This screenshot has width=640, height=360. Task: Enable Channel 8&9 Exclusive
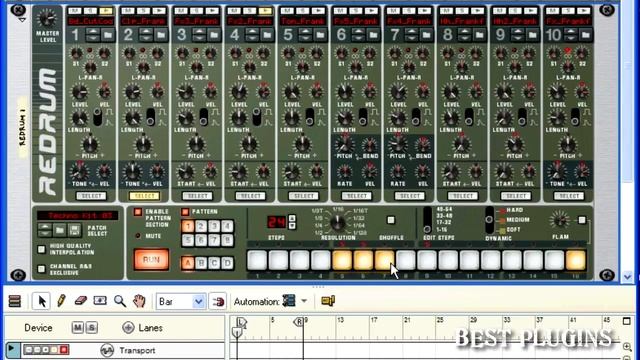(41, 269)
